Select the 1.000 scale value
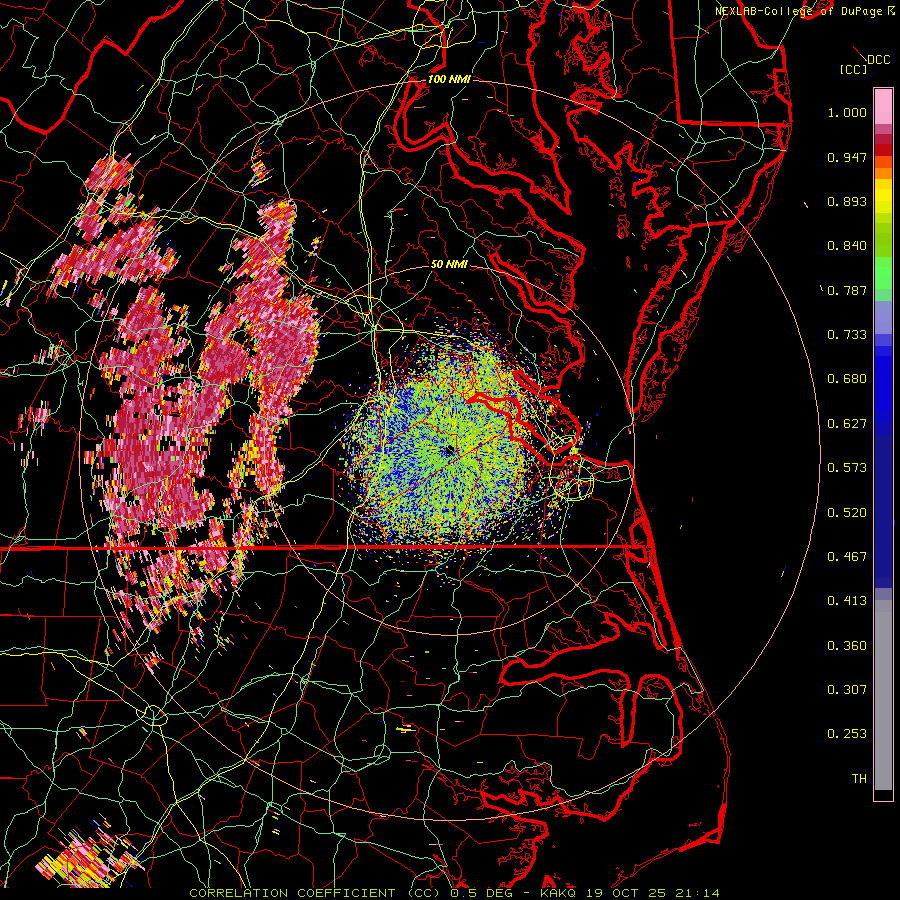Viewport: 900px width, 900px height. pos(847,112)
